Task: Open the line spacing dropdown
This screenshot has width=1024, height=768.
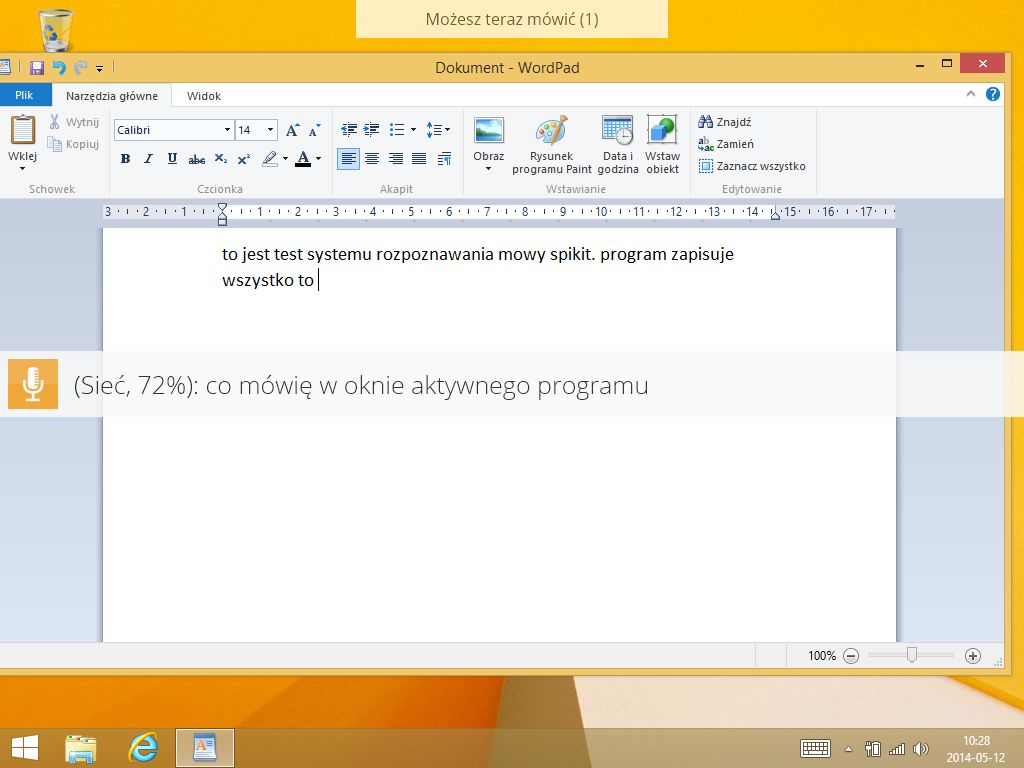Action: point(438,129)
